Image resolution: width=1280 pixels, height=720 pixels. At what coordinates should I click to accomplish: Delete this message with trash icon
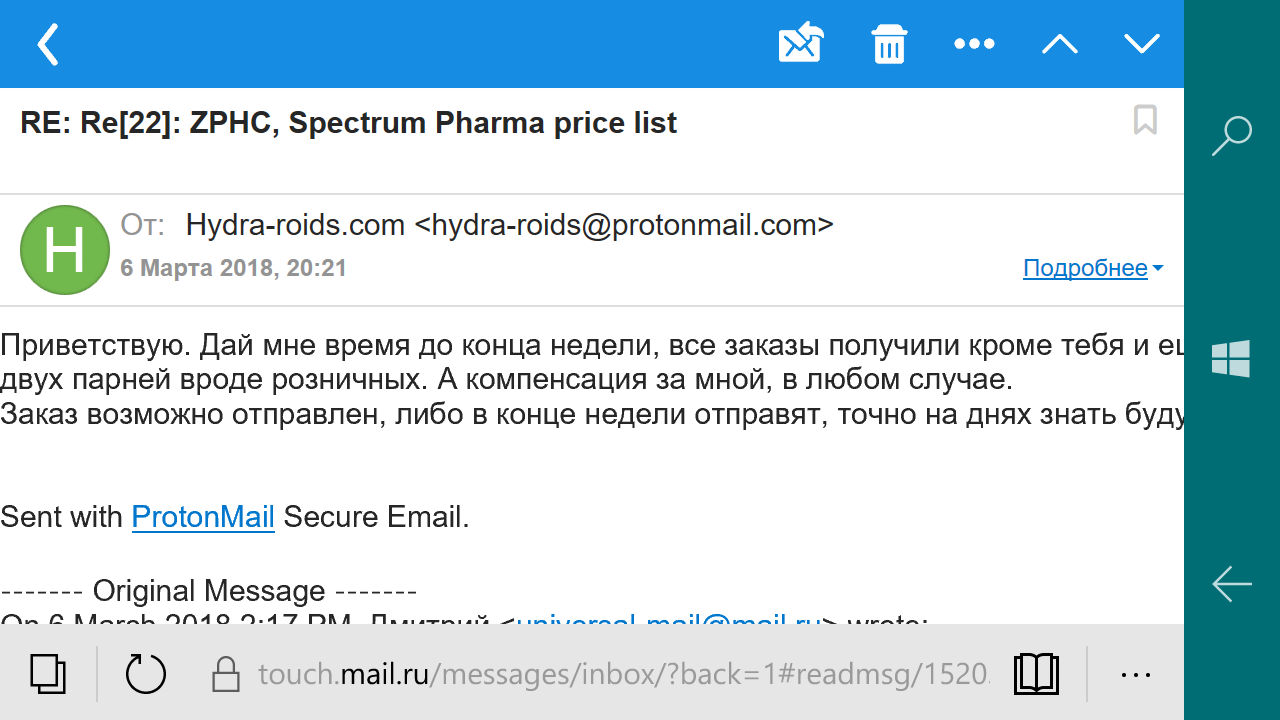(889, 44)
